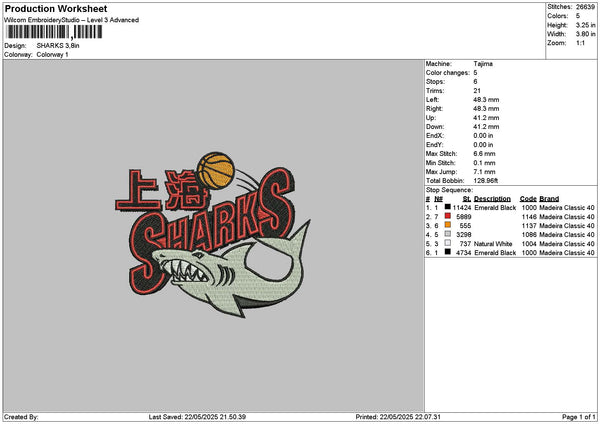This screenshot has width=600, height=424.
Task: Click the basketball in the Sharks design
Action: 216,171
